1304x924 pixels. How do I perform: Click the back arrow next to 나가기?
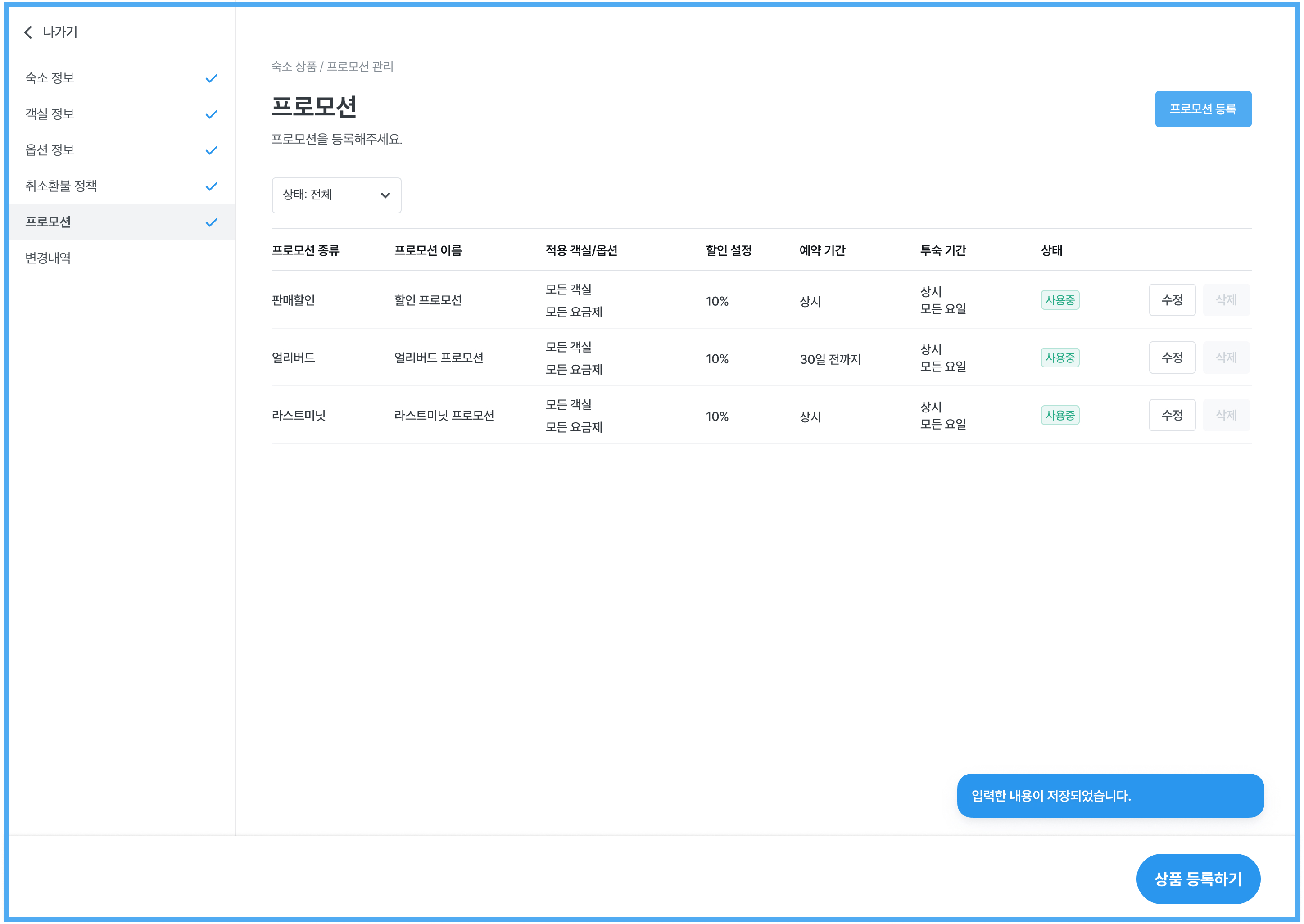coord(28,32)
